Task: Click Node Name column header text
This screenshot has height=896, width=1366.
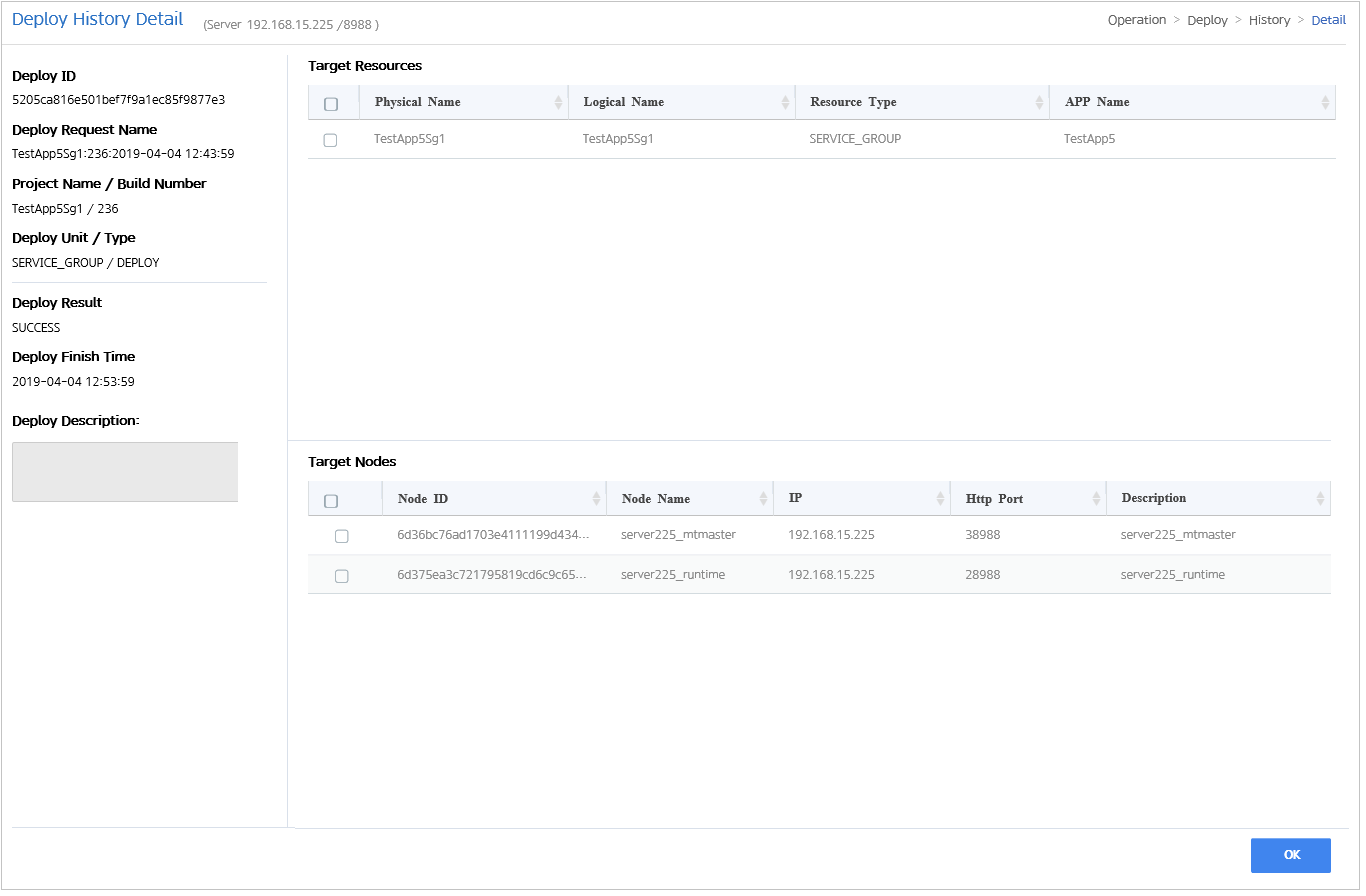Action: pos(655,498)
